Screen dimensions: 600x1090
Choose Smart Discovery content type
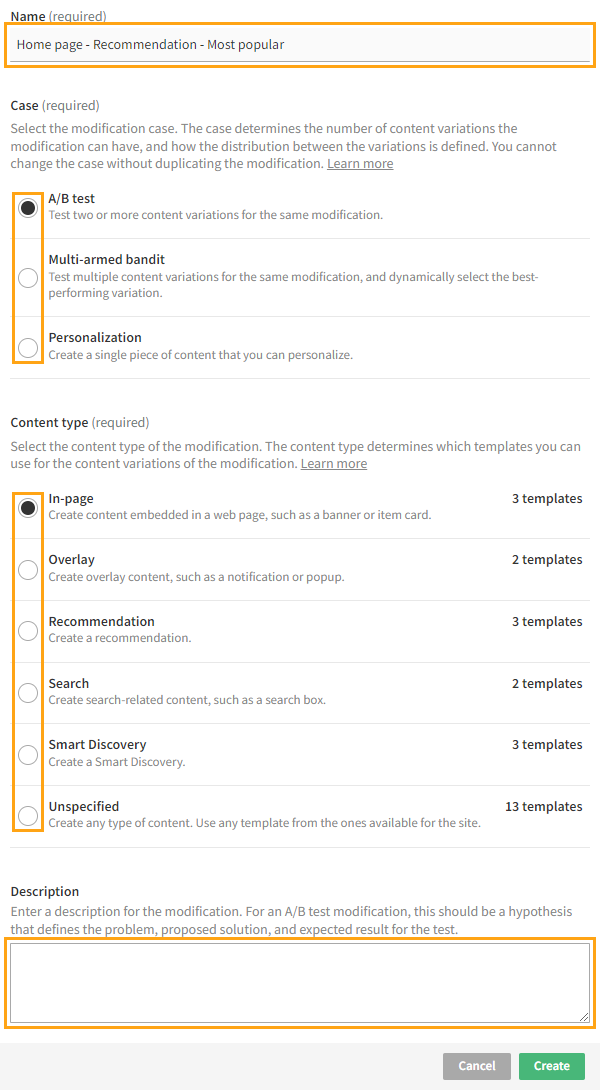tap(28, 754)
